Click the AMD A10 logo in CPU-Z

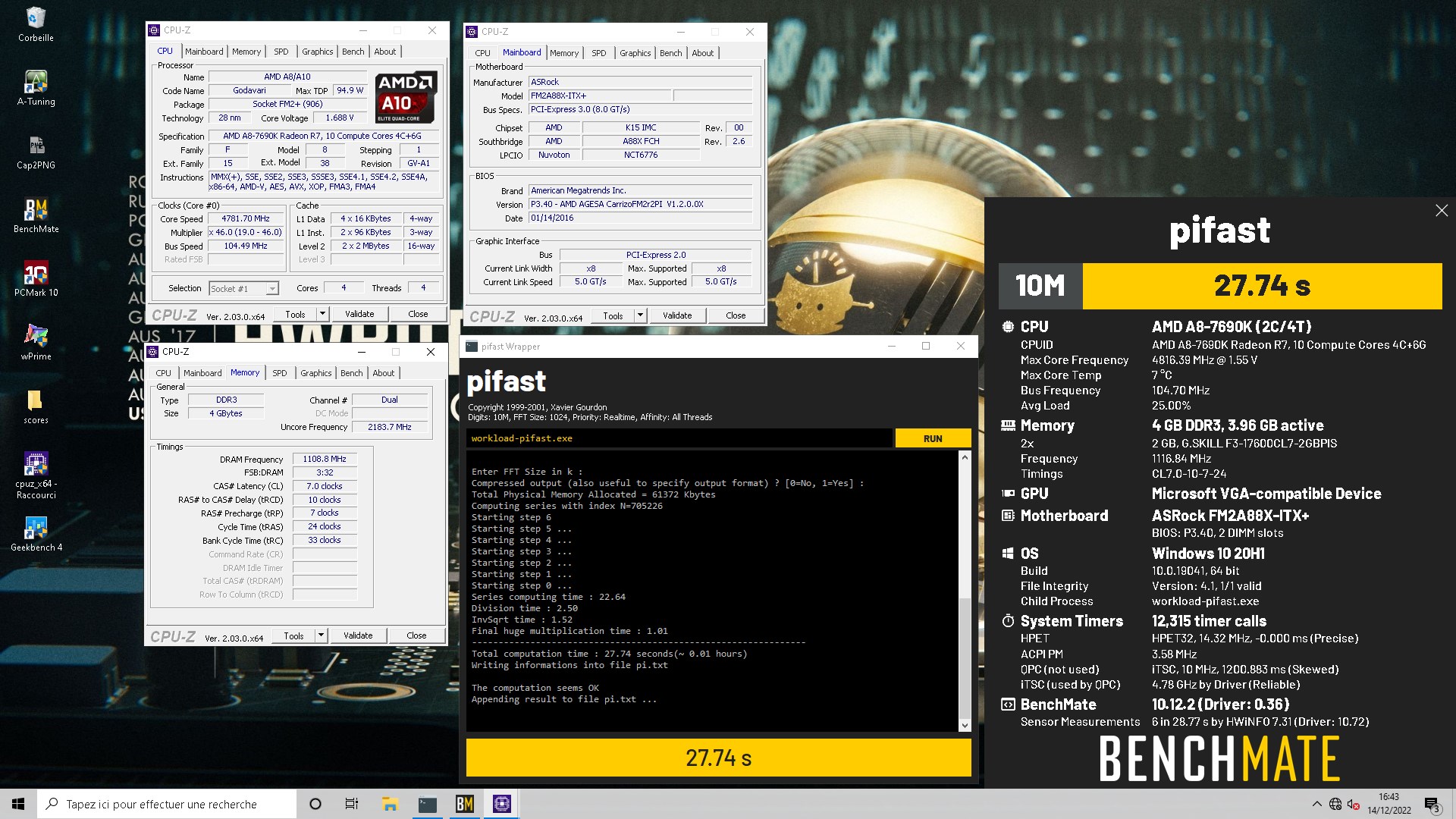pos(406,96)
